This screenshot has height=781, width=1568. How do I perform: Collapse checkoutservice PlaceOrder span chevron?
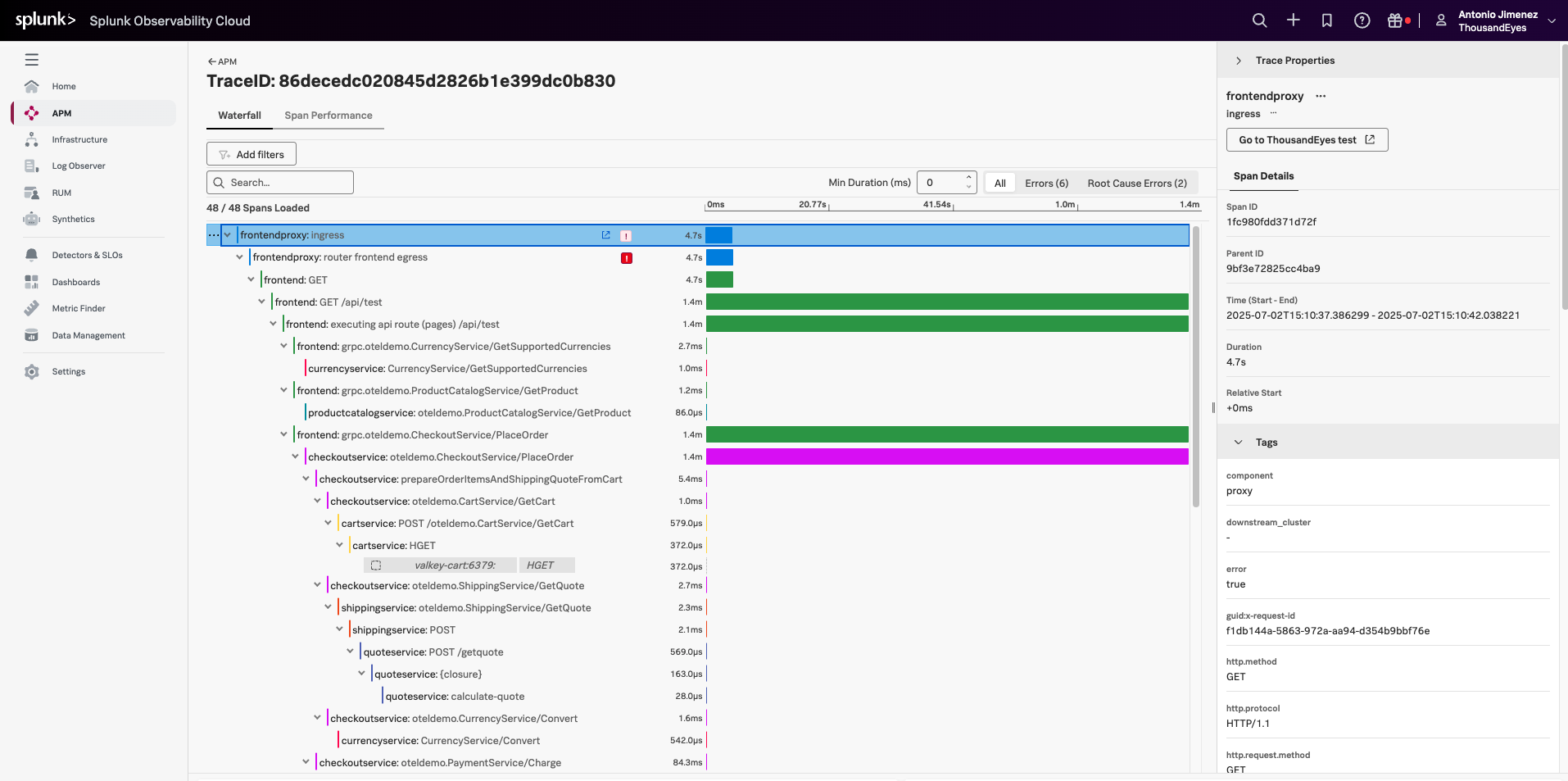(296, 456)
